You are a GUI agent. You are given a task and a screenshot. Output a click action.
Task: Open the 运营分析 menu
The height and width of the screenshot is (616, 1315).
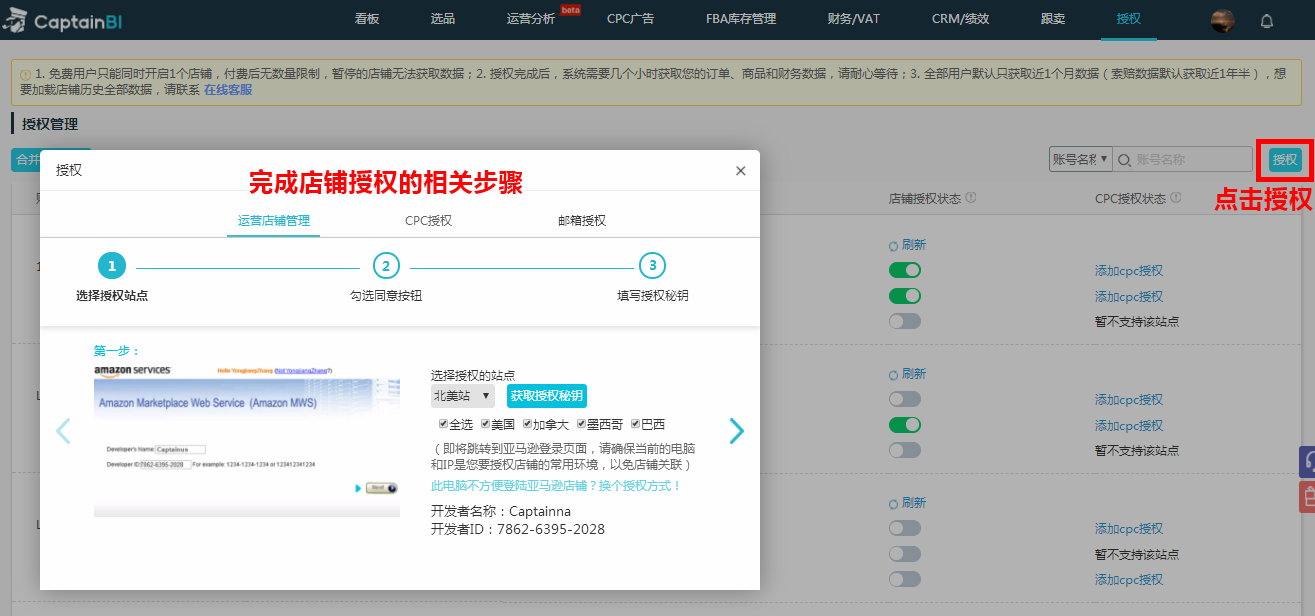(x=531, y=19)
